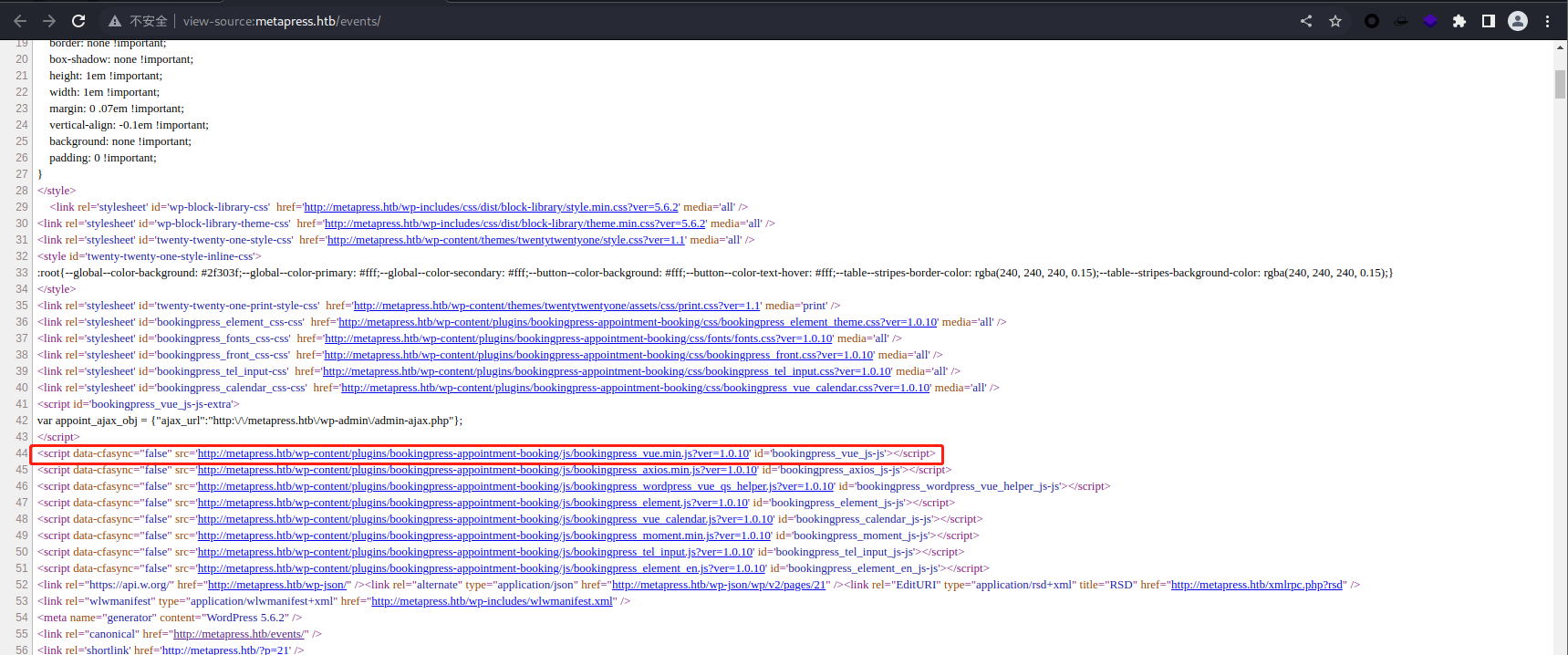The image size is (1568, 655).
Task: Focus the address bar URL
Action: point(282,21)
